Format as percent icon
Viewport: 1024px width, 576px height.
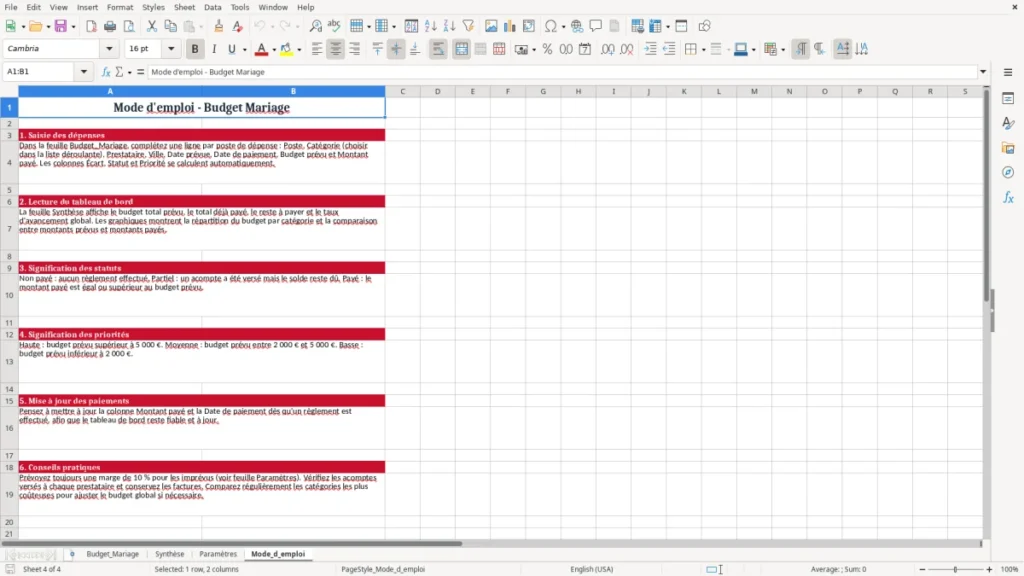pyautogui.click(x=547, y=49)
